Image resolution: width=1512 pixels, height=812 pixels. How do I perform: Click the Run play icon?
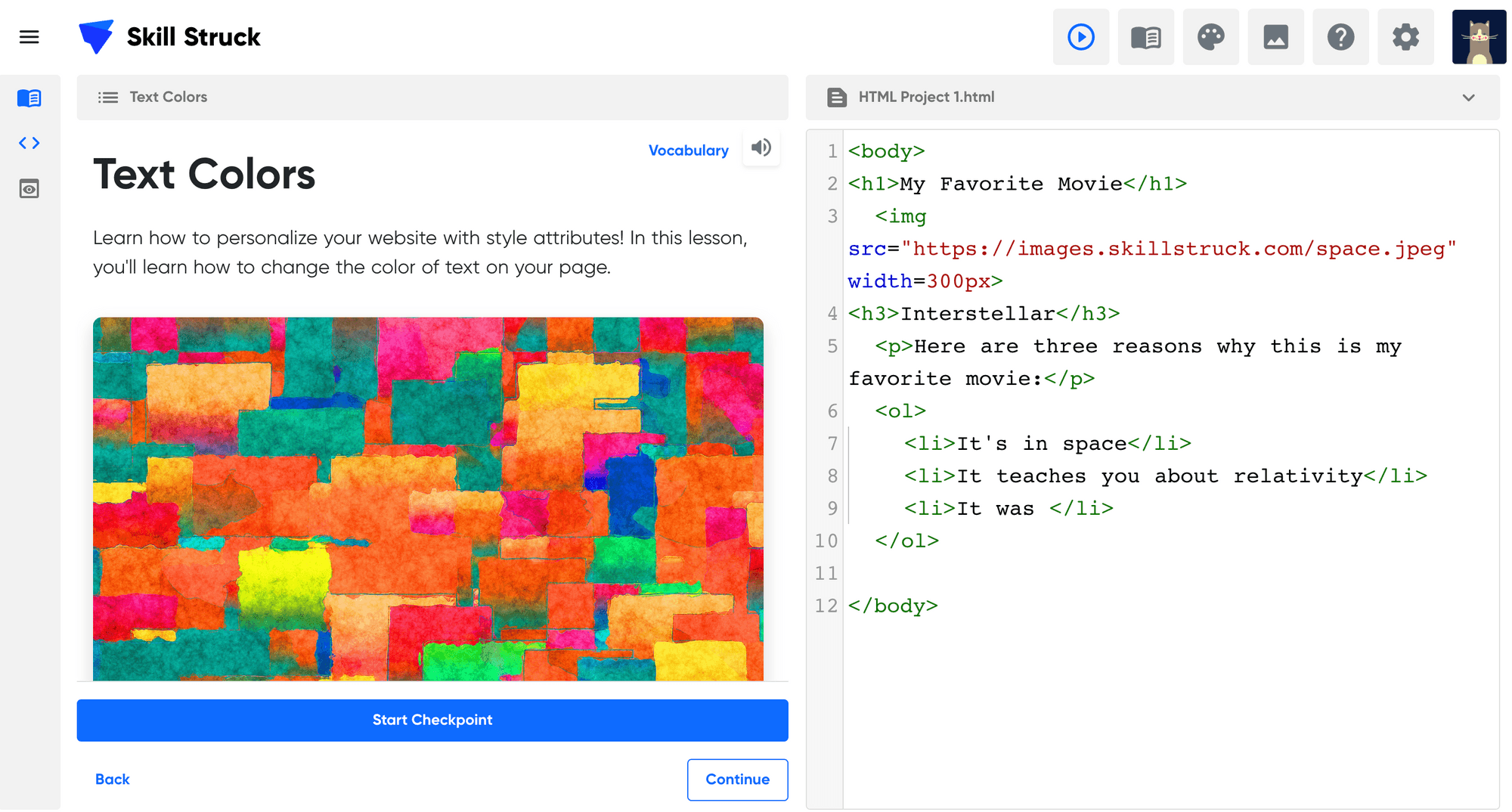pyautogui.click(x=1081, y=37)
